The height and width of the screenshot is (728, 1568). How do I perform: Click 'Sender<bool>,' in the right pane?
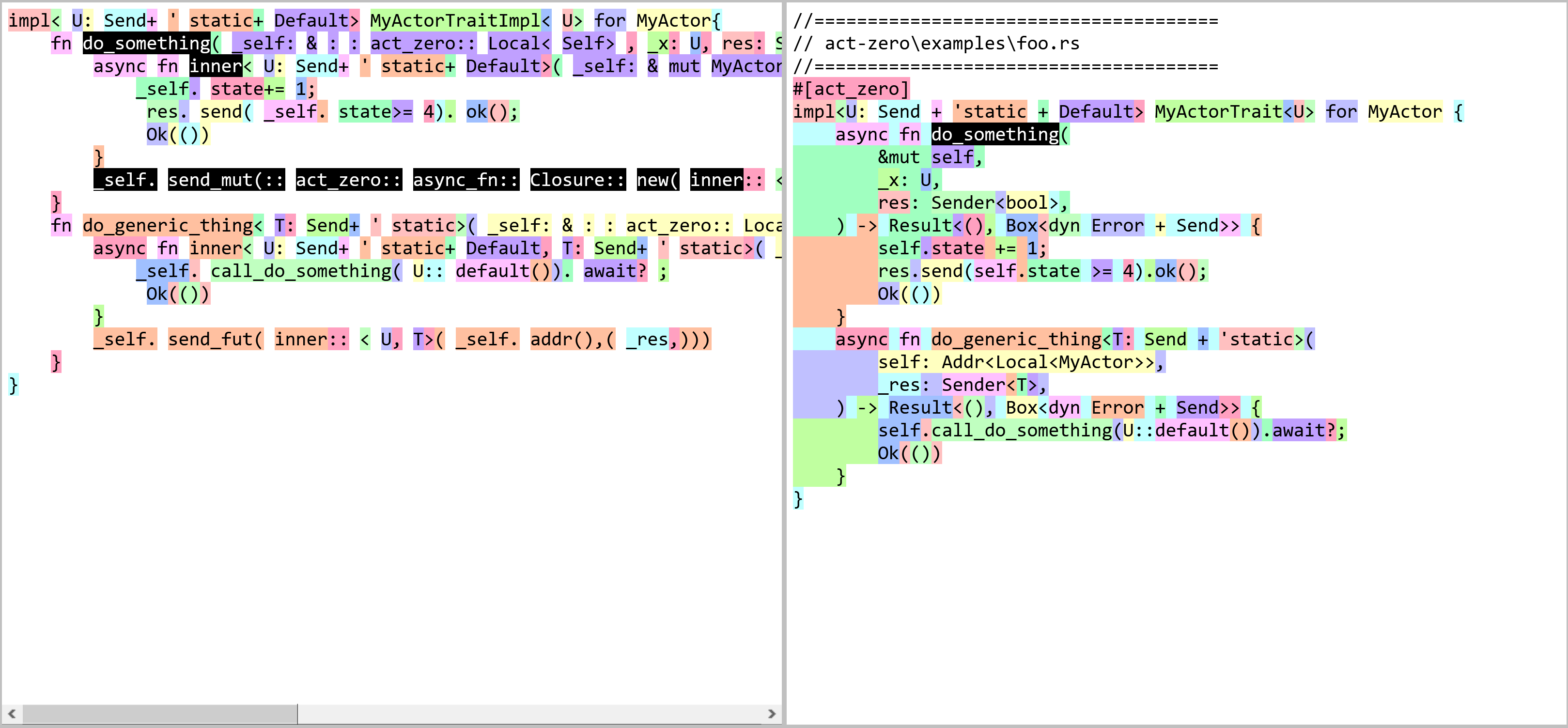tap(1000, 202)
